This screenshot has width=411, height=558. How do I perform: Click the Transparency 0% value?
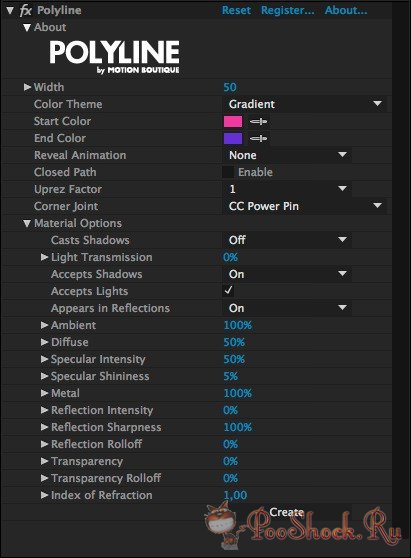(231, 461)
